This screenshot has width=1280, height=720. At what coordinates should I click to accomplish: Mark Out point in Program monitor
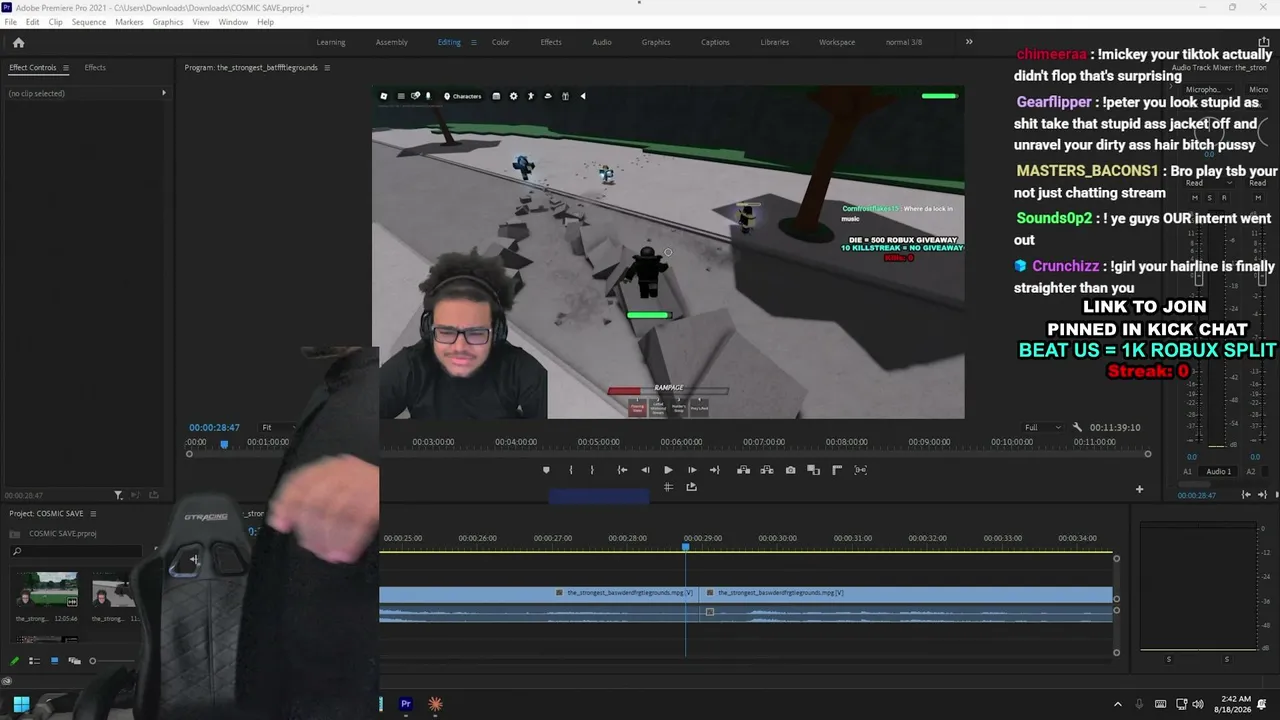(x=592, y=470)
